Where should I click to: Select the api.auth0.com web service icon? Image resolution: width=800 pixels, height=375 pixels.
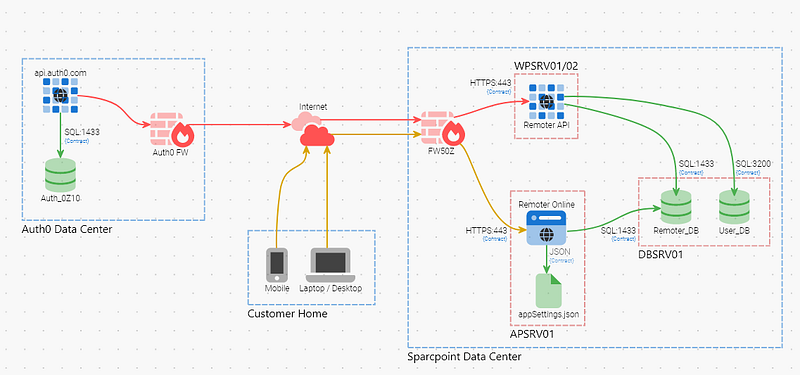[61, 95]
